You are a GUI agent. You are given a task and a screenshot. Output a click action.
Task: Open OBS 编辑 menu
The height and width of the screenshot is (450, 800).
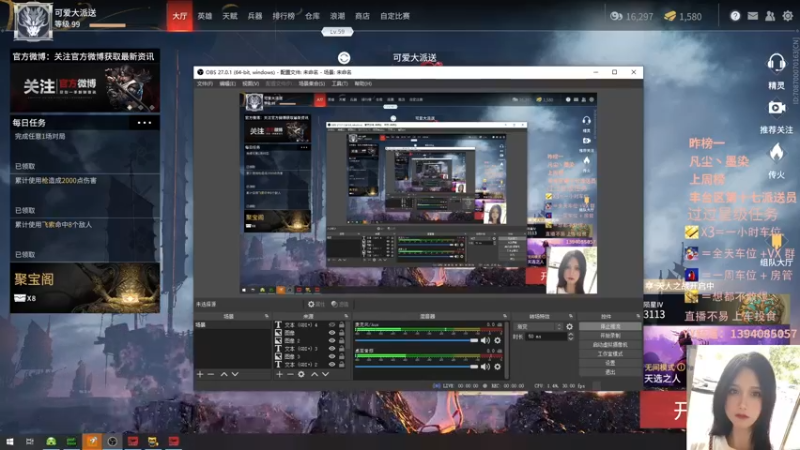coord(228,83)
